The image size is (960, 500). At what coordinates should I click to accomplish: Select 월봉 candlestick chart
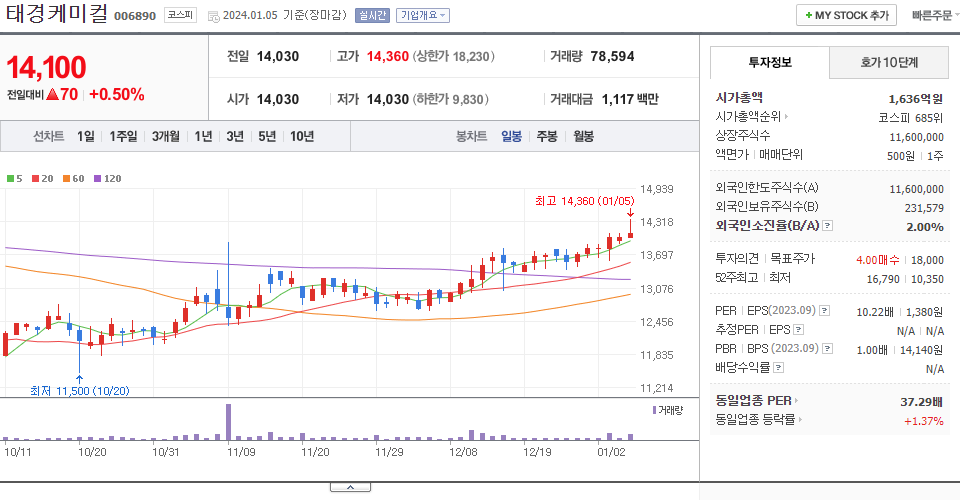pyautogui.click(x=583, y=136)
